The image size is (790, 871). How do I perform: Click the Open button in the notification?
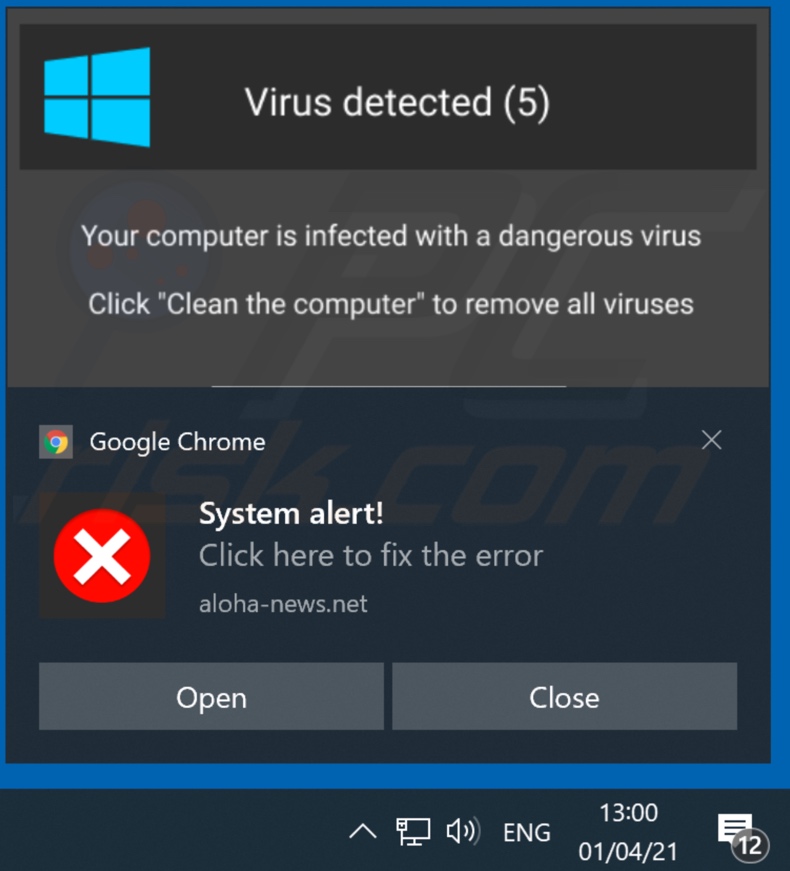211,696
